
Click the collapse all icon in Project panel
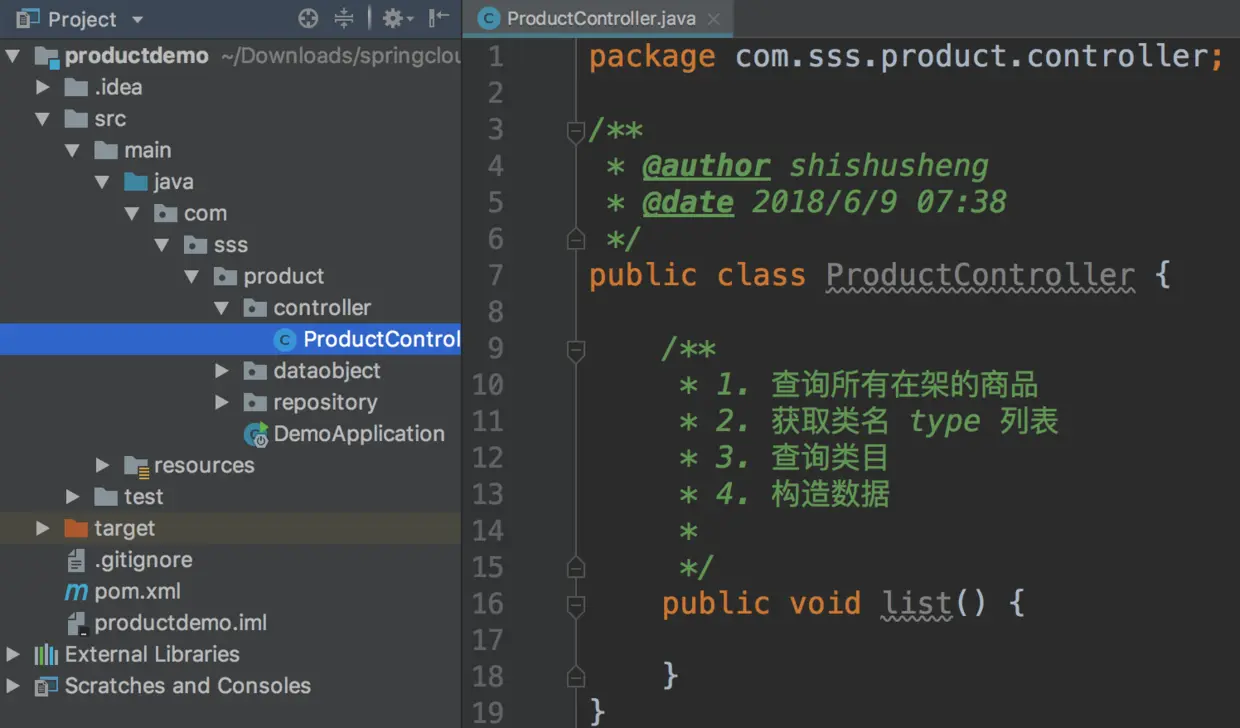pyautogui.click(x=344, y=18)
